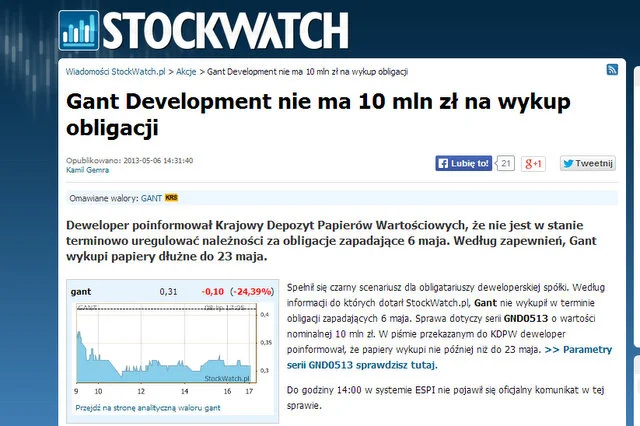640x426 pixels.
Task: Open the RSS feed icon
Action: [612, 70]
